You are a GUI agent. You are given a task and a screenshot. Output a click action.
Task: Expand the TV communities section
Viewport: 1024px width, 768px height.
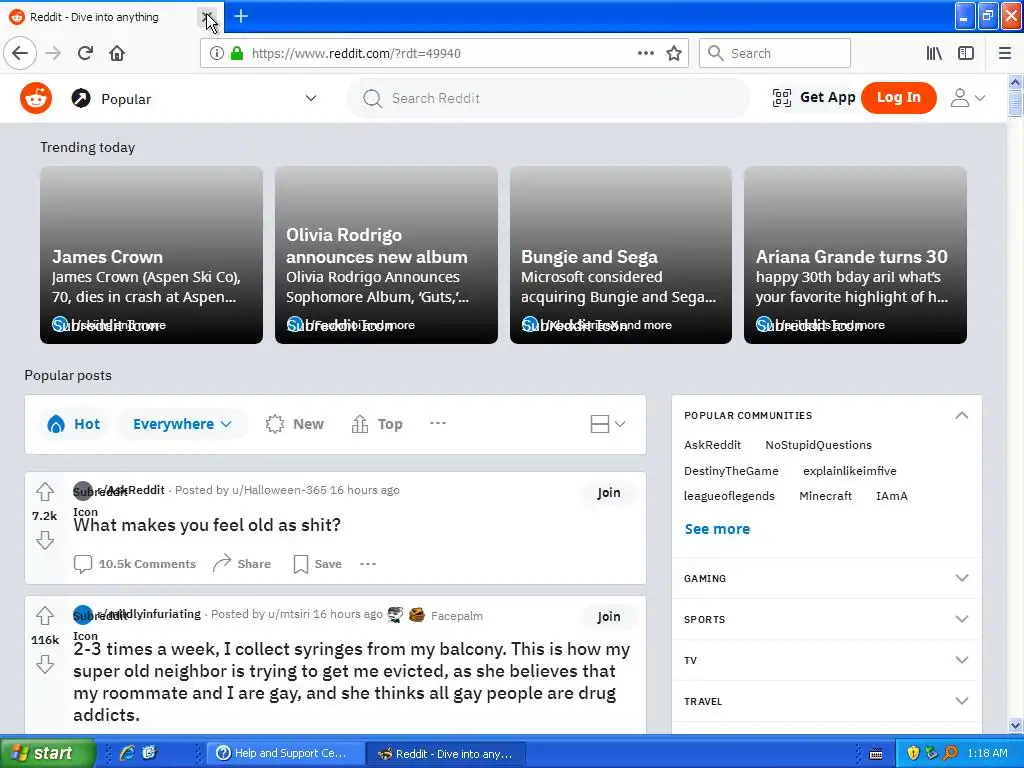point(961,660)
